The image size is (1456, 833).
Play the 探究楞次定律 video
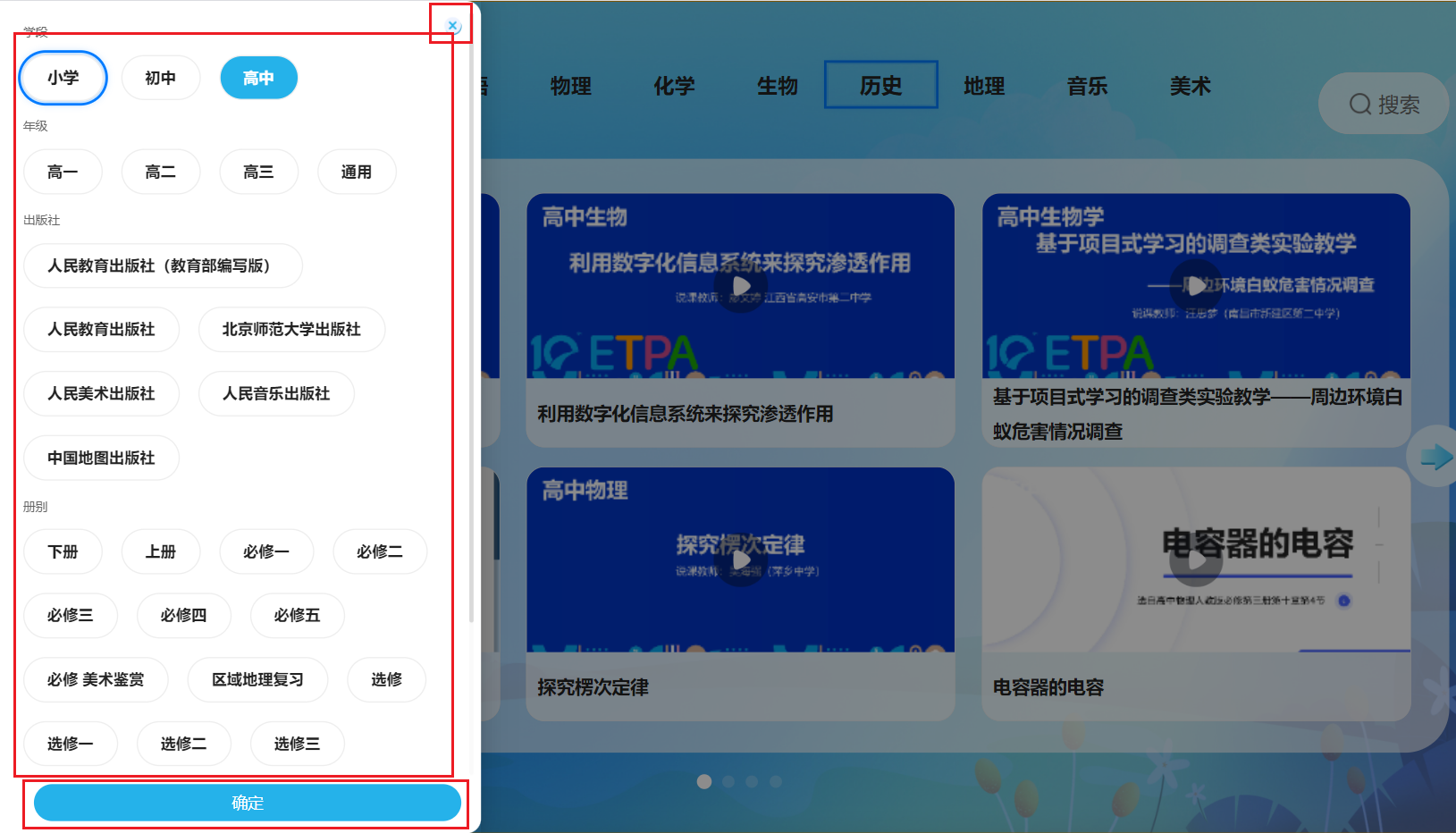[741, 560]
